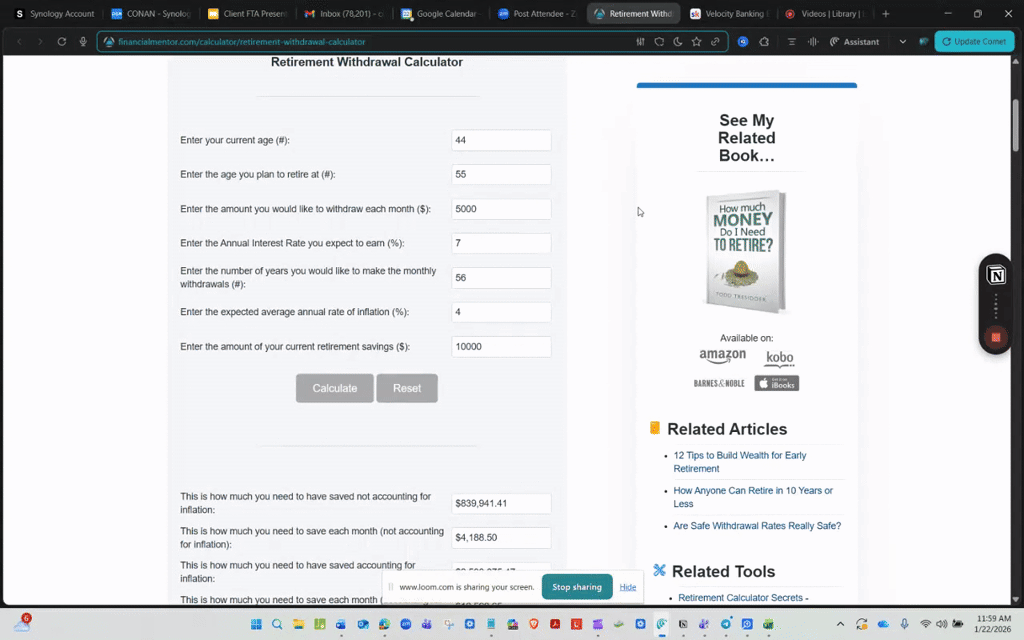Click the microphone icon beside the address bar
The image size is (1024, 640).
[83, 41]
